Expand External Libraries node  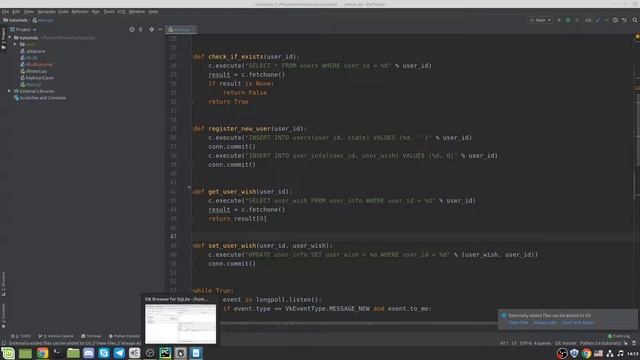point(9,91)
